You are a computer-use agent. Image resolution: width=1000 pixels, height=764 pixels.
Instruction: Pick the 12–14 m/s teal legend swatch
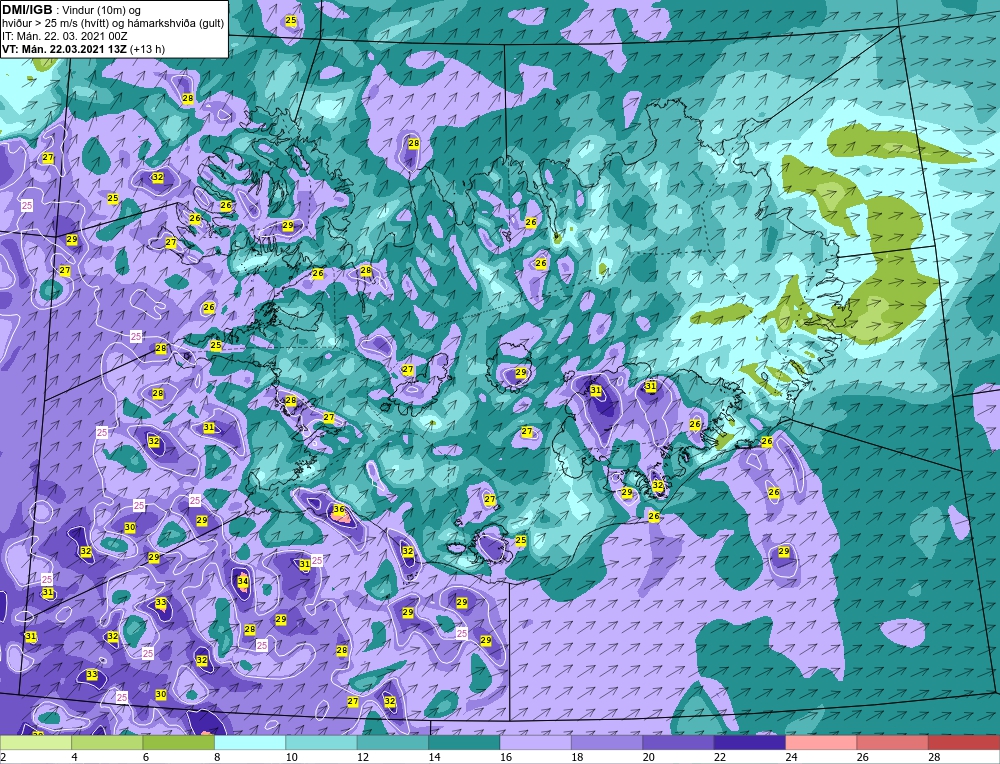(x=393, y=742)
